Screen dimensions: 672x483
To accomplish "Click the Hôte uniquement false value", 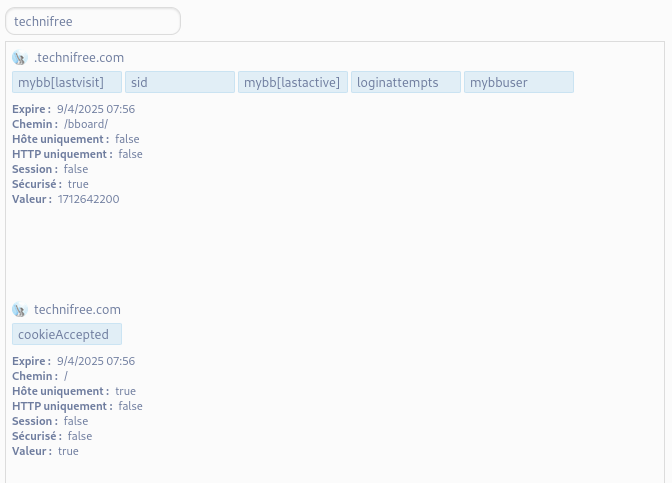I will tap(127, 139).
